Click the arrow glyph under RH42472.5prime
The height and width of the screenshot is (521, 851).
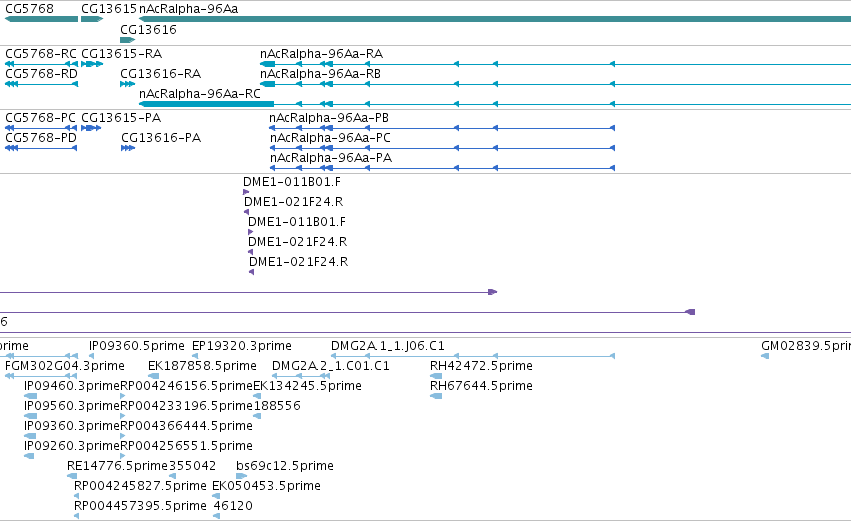tap(436, 376)
